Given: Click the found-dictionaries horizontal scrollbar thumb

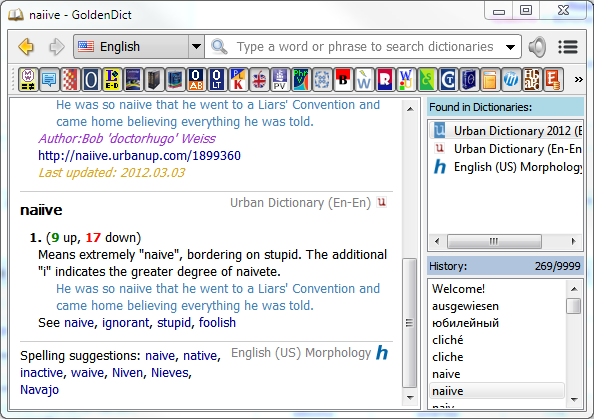Looking at the screenshot, I should [494, 241].
